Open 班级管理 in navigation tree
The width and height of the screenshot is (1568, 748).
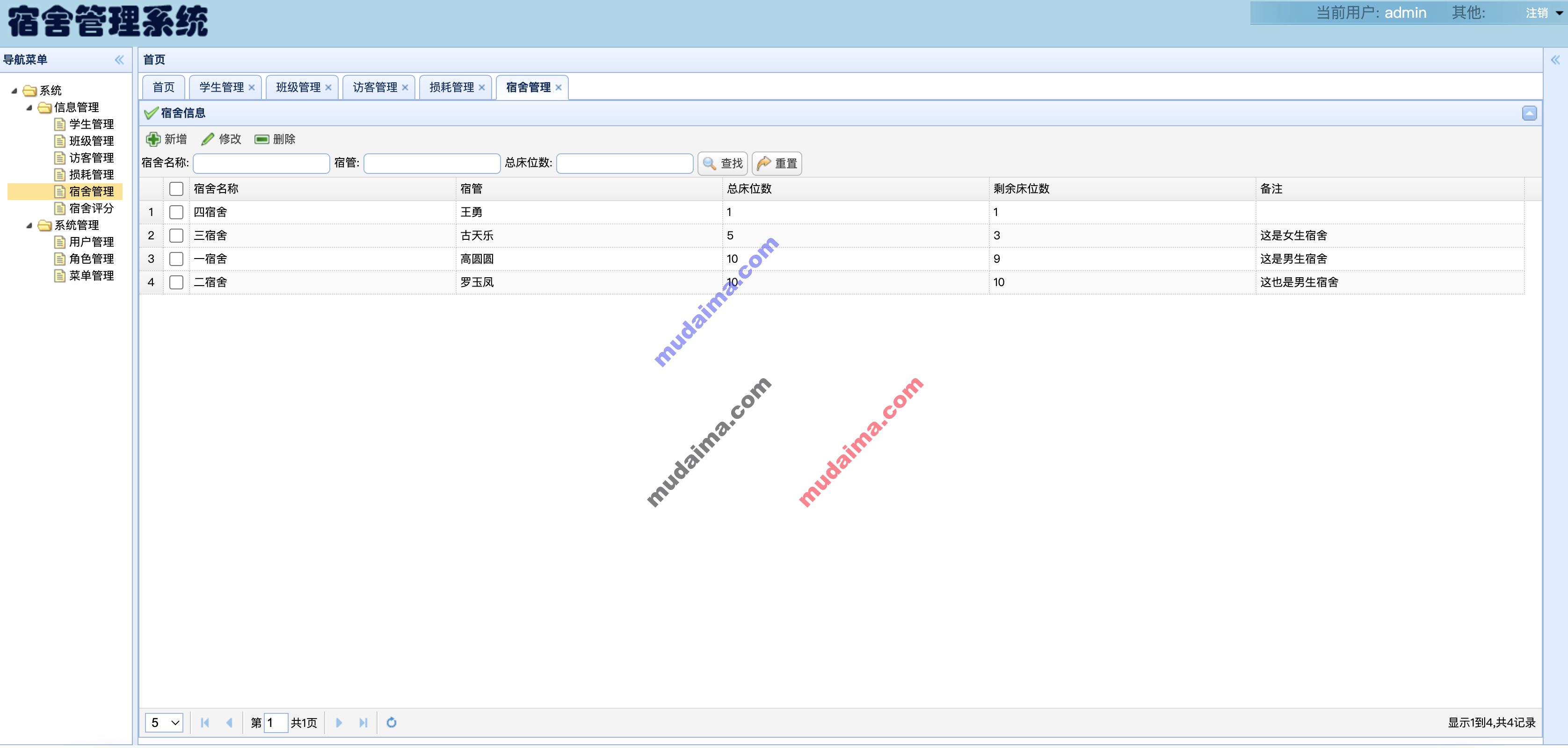[91, 141]
